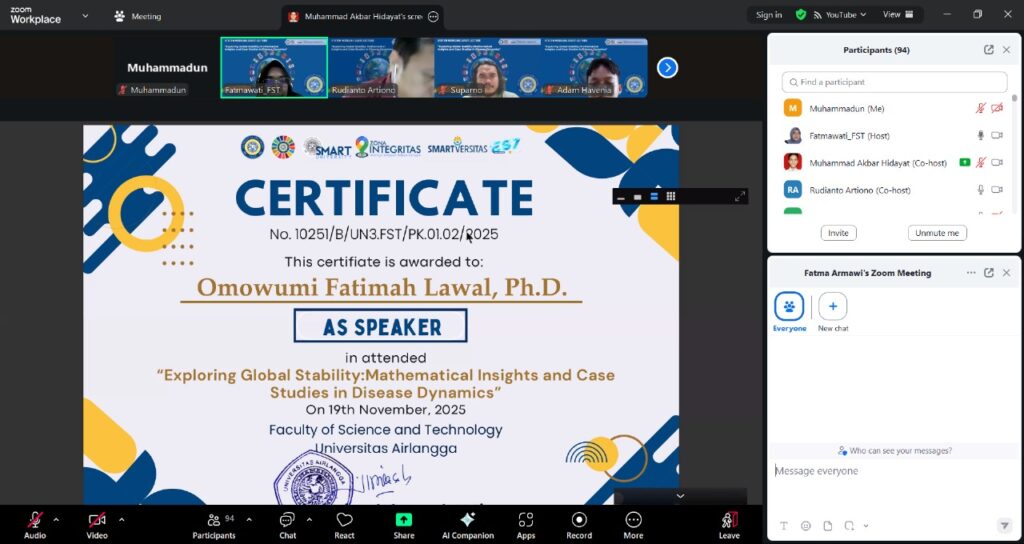The image size is (1024, 544).
Task: Unmute the microphone via Audio button
Action: 35,524
